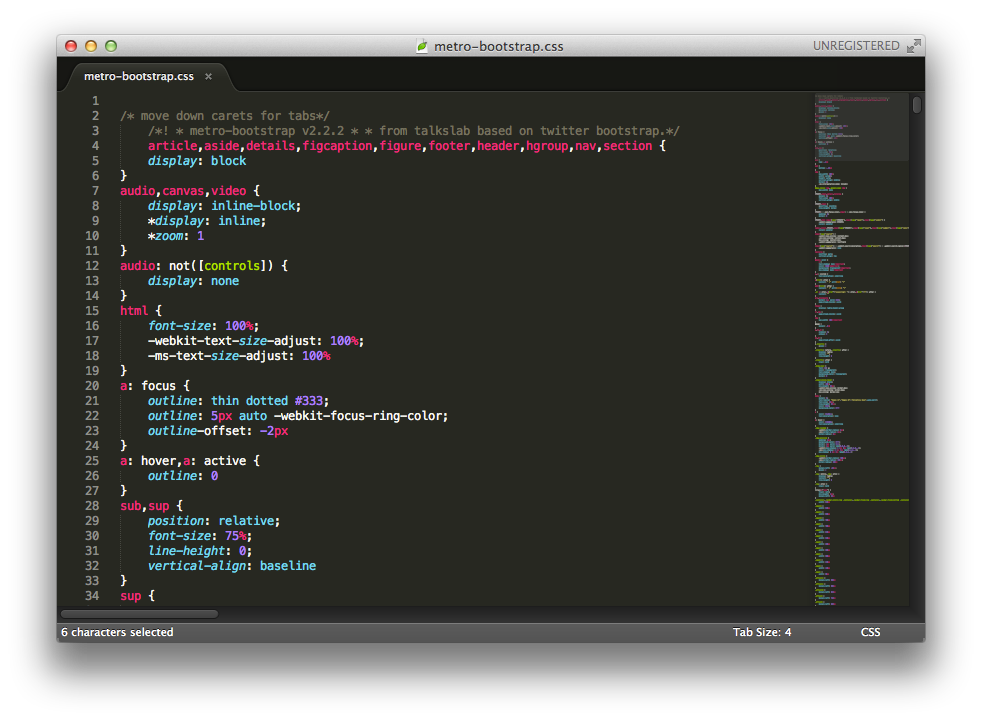
Task: Close the metro-bootstrap.css tab
Action: [209, 76]
